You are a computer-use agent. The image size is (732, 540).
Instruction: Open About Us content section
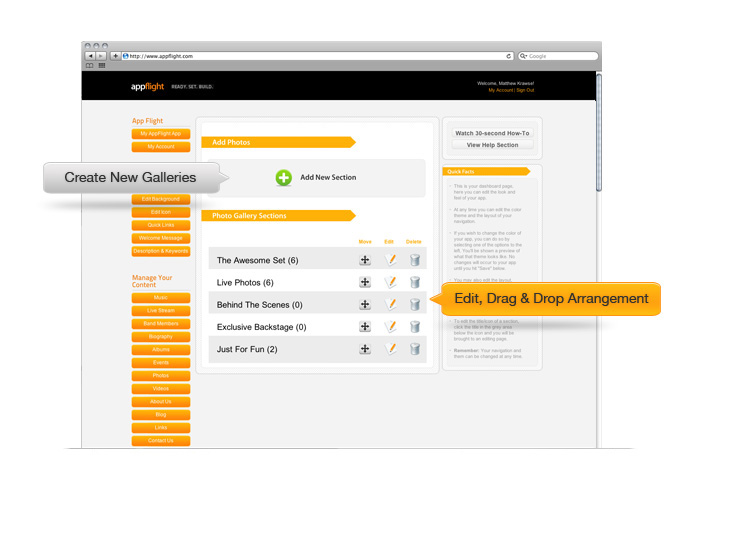click(x=161, y=402)
